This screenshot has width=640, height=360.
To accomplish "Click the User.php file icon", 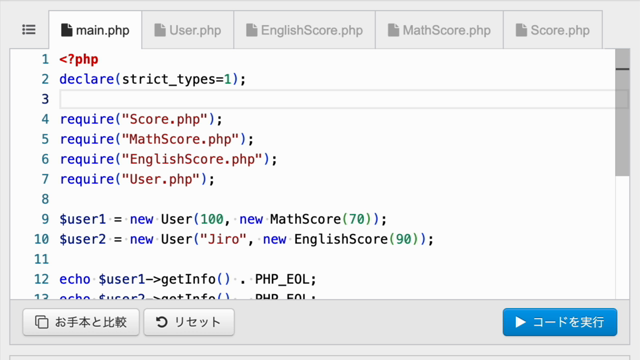I will [x=160, y=30].
